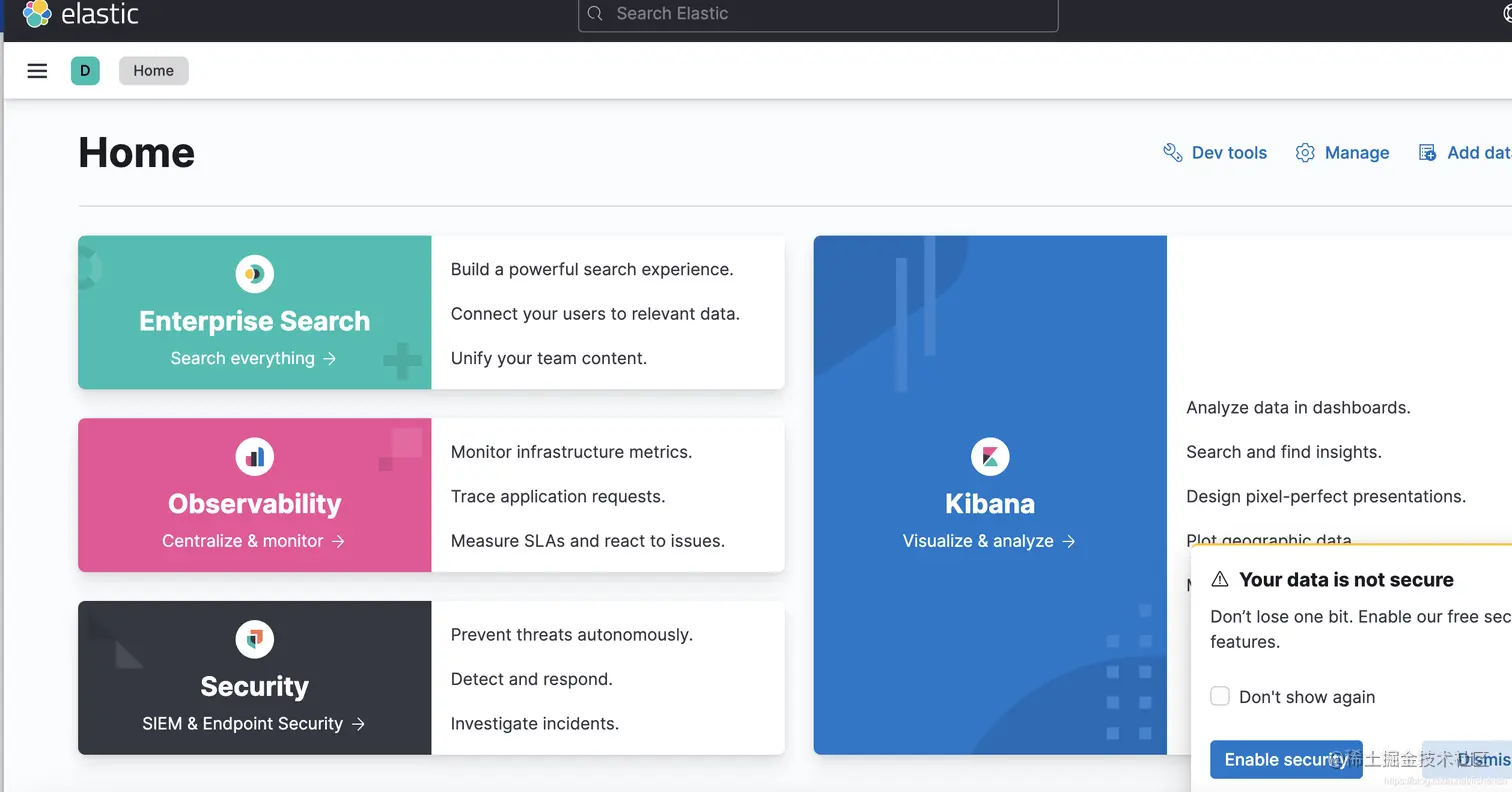Screen dimensions: 1512x792
Task: Click 'Search and find insights.' text
Action: (x=1284, y=452)
